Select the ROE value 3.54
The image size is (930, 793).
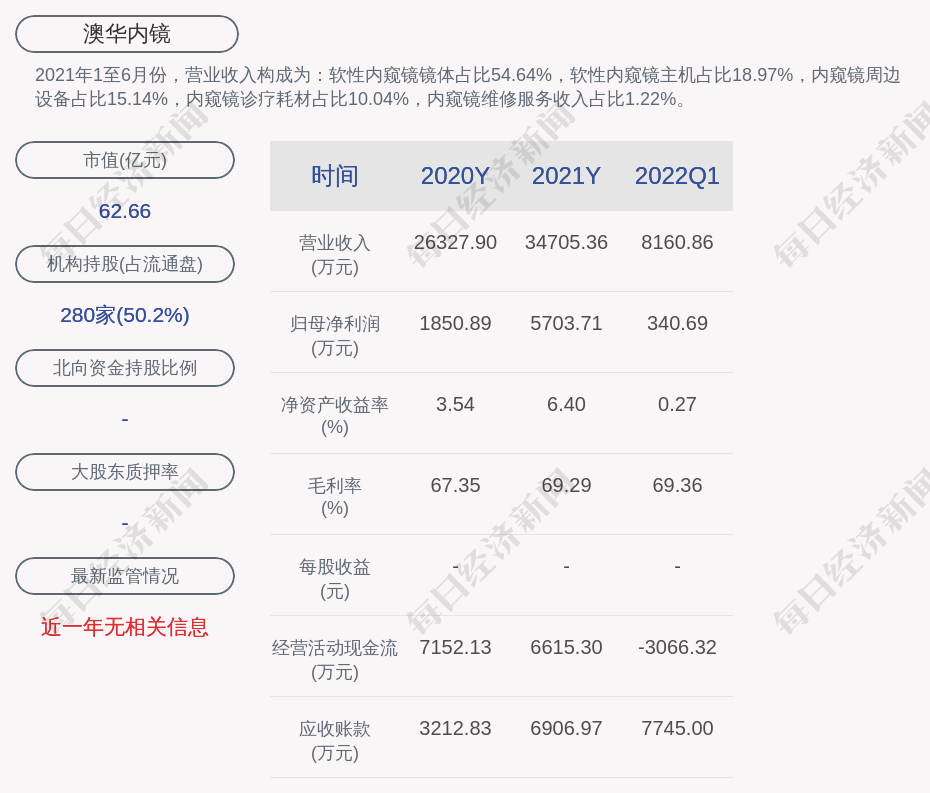[x=455, y=405]
